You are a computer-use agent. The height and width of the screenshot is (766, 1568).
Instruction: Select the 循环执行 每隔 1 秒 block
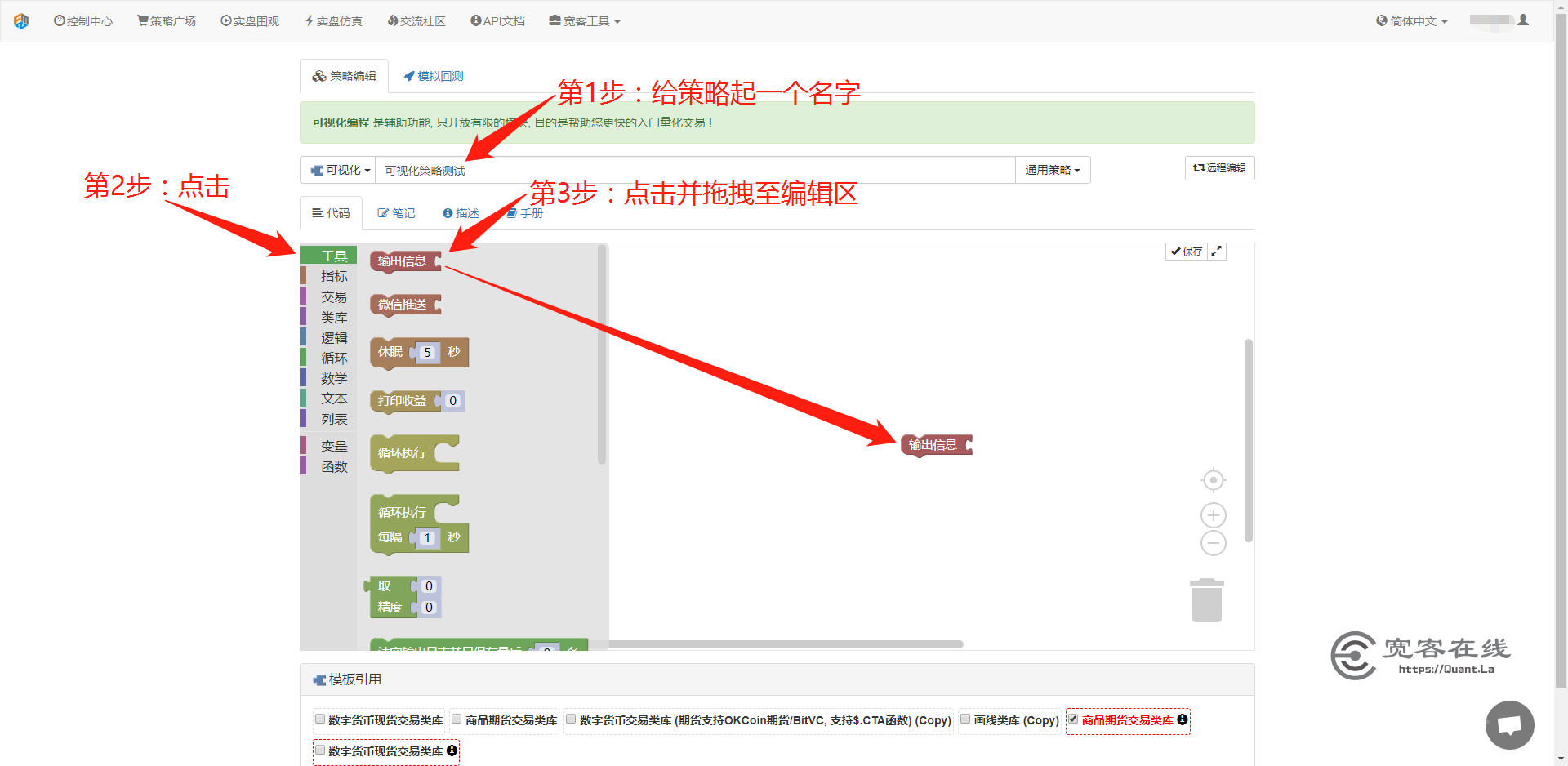(x=420, y=525)
